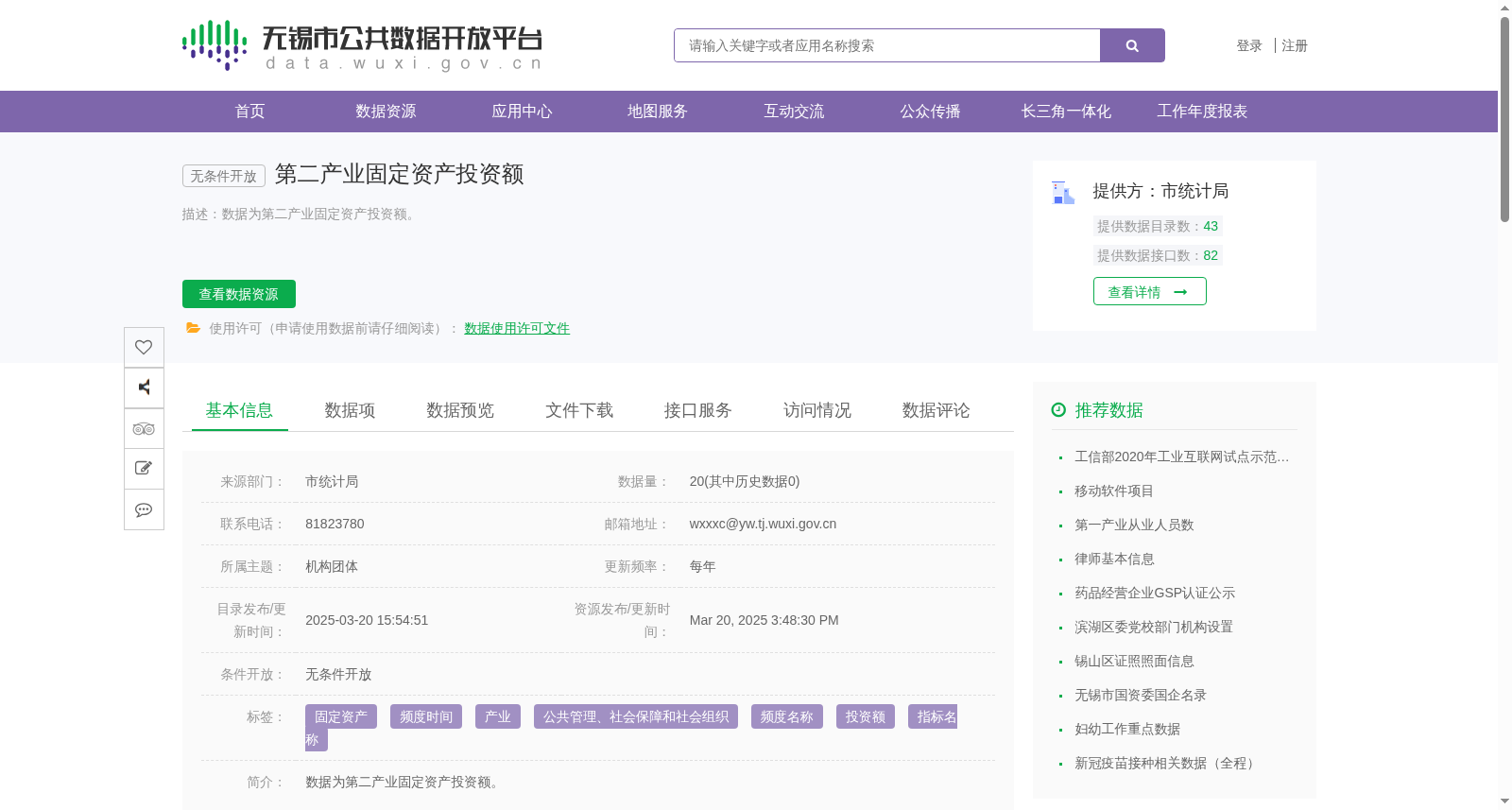Click the 投资额 tag
Viewport: 1512px width, 810px height.
tap(866, 716)
